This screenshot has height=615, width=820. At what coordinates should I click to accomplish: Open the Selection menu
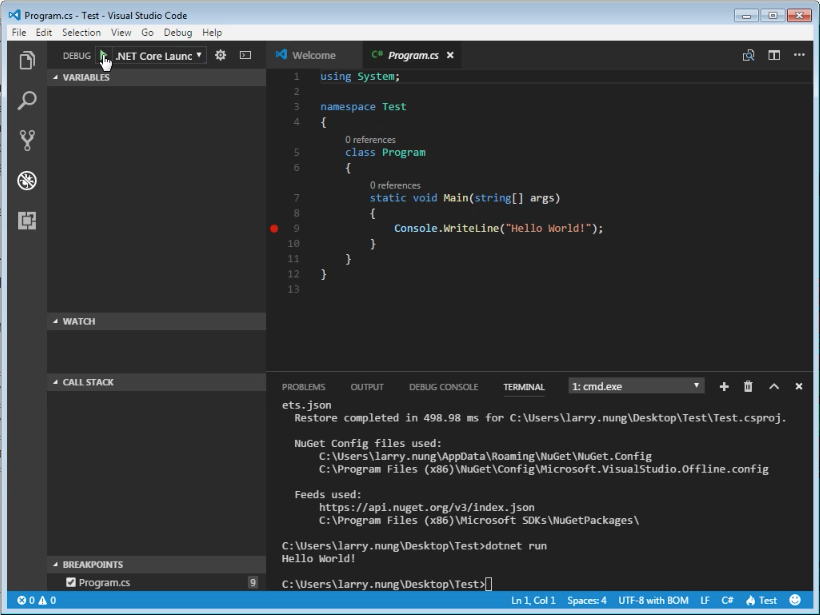coord(81,32)
